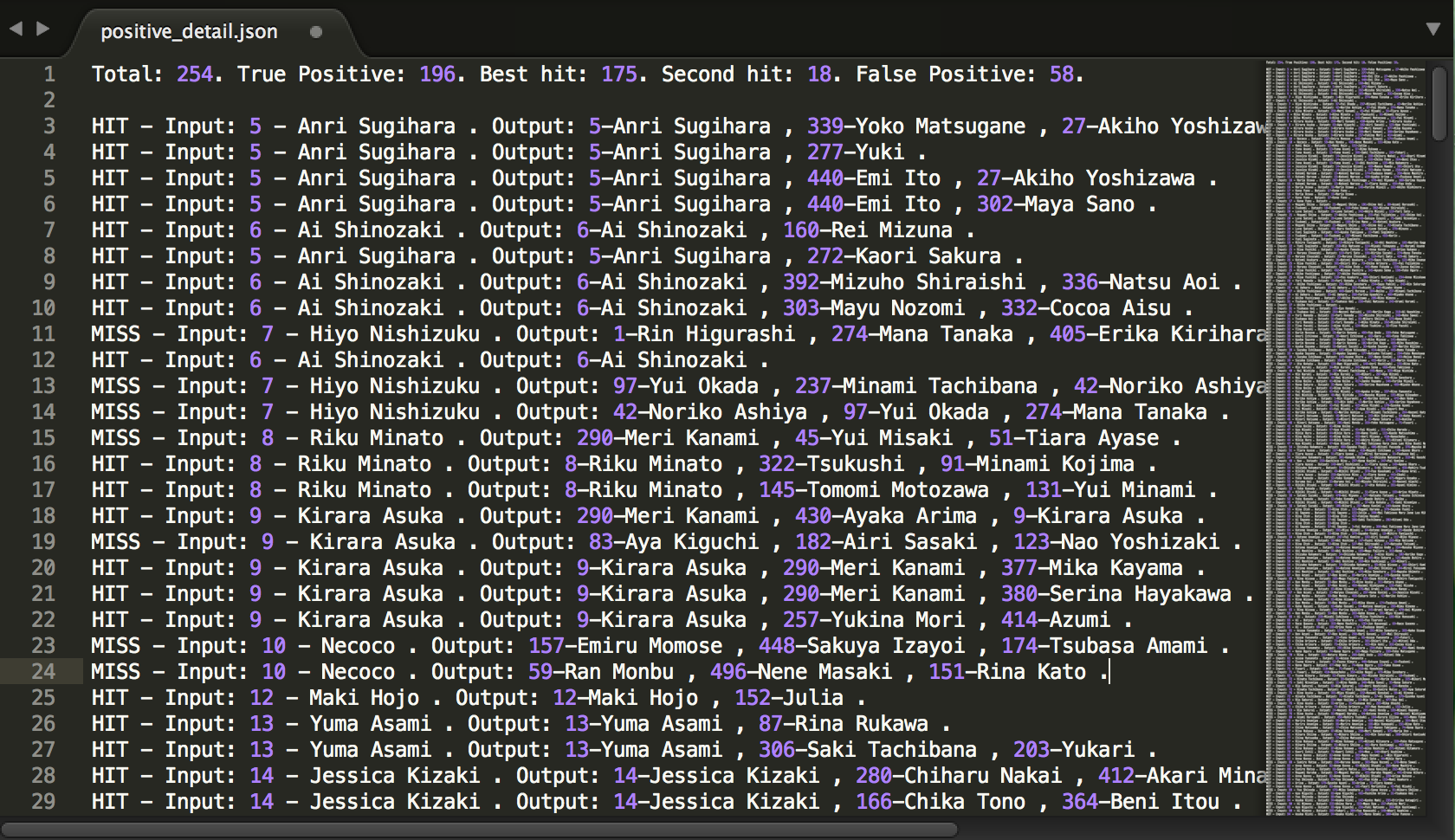Viewport: 1455px width, 840px height.
Task: Click the word MISS on line 11
Action: 115,334
